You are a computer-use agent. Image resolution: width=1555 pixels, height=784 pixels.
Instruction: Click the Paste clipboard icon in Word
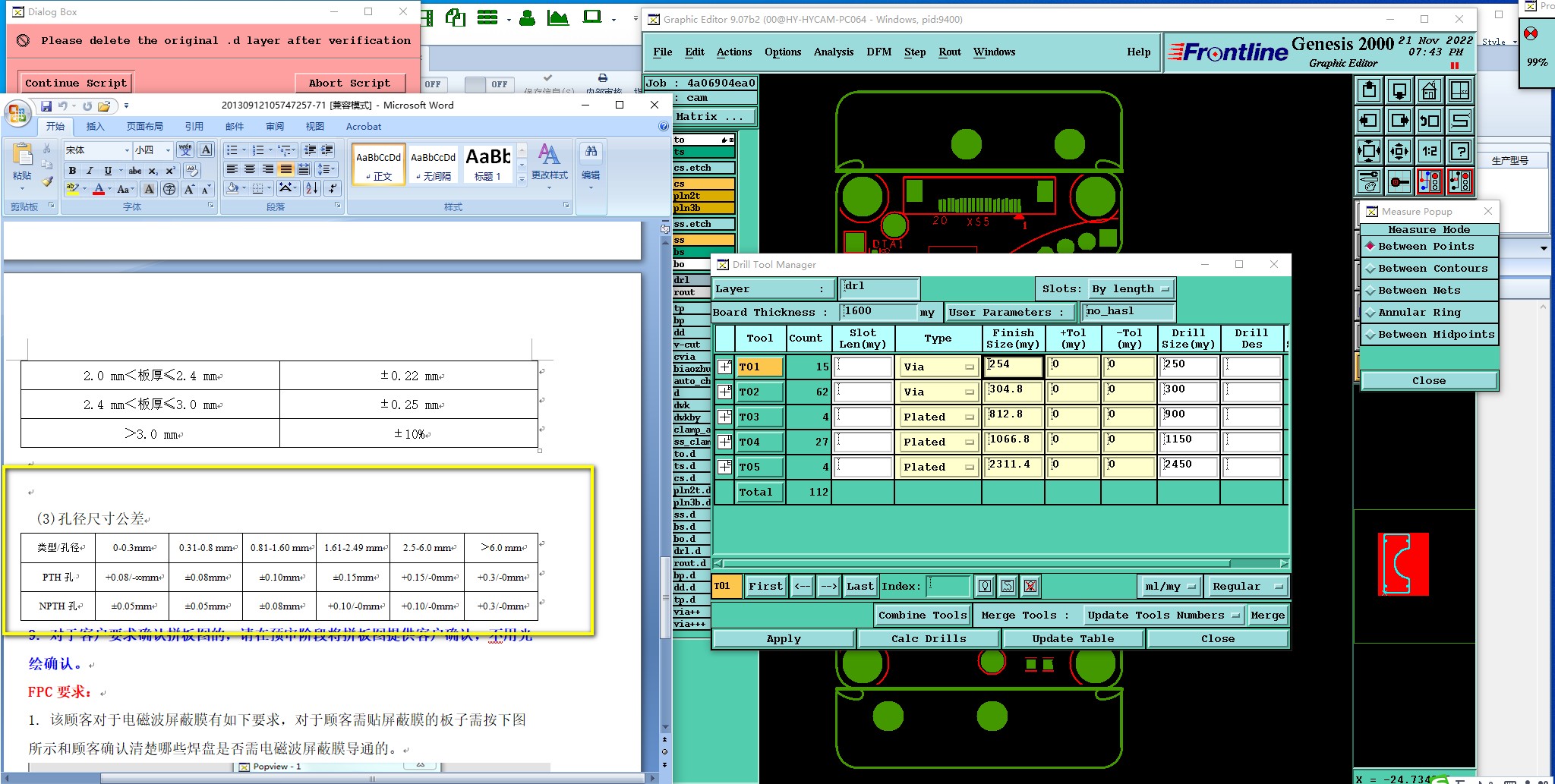[x=23, y=155]
